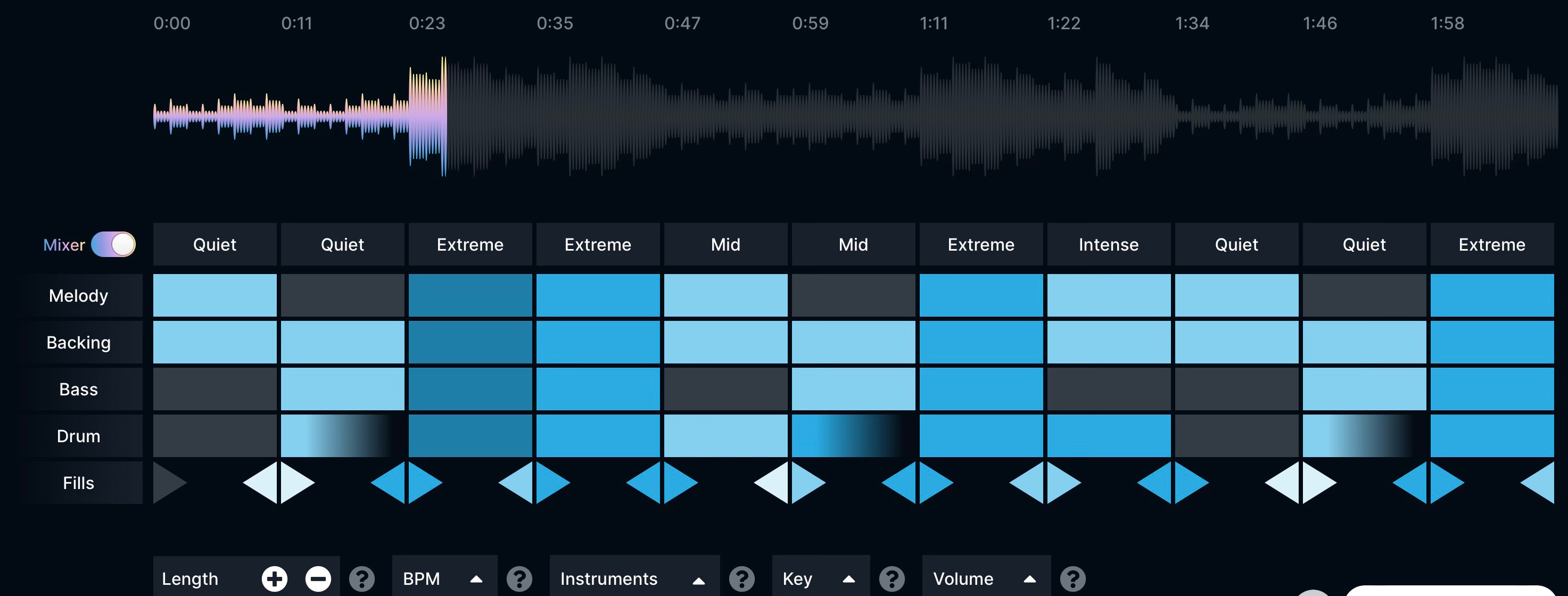Expand the Instruments dropdown
Screen dimensions: 1568x596
[x=634, y=578]
